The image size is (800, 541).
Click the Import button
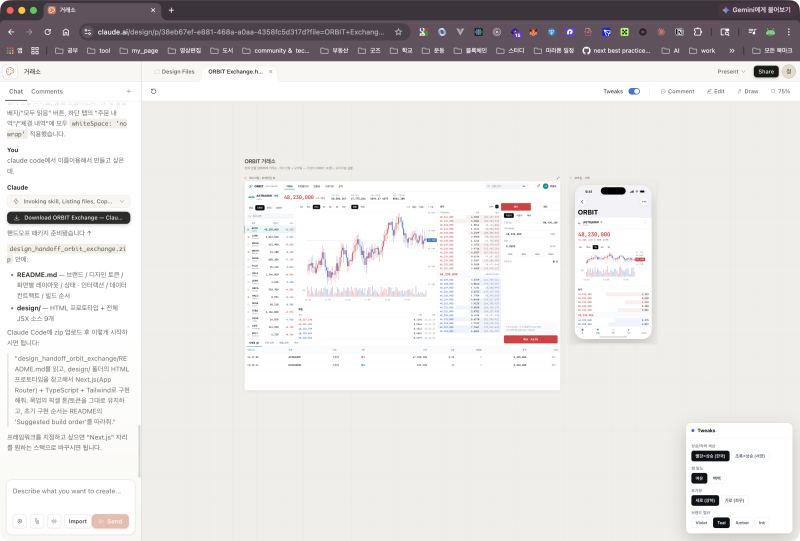(x=78, y=521)
